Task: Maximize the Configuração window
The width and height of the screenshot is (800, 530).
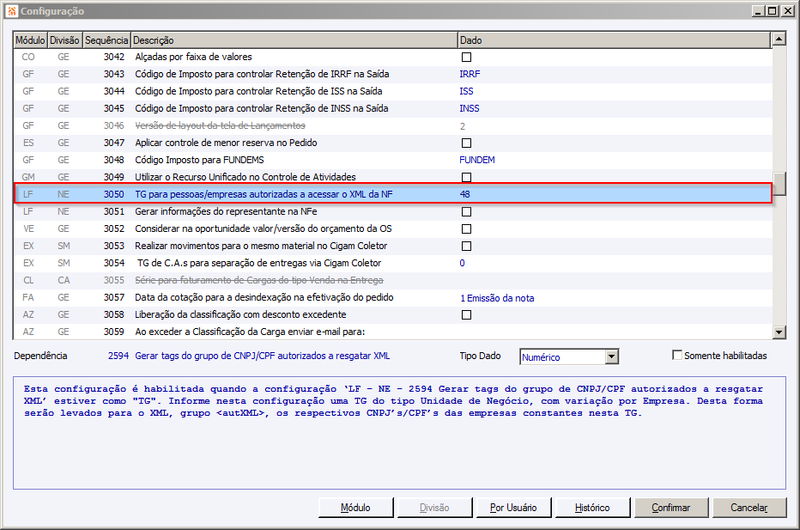Action: [772, 11]
